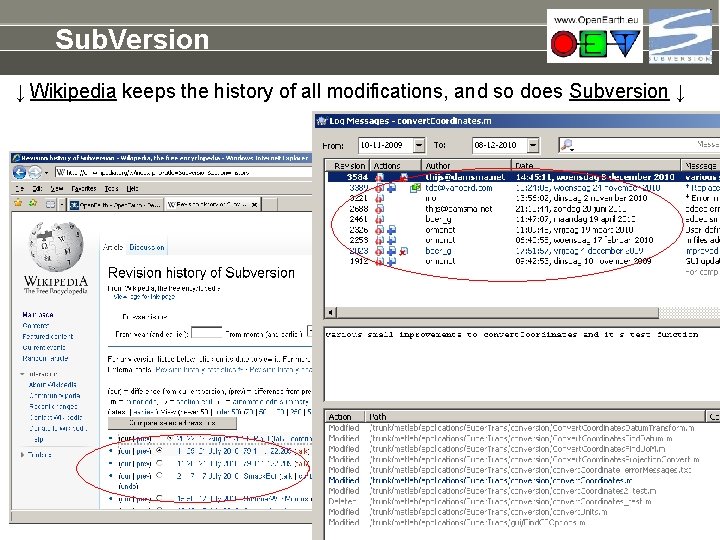Open the Contents sidebar link
The image size is (720, 540).
coord(36,326)
